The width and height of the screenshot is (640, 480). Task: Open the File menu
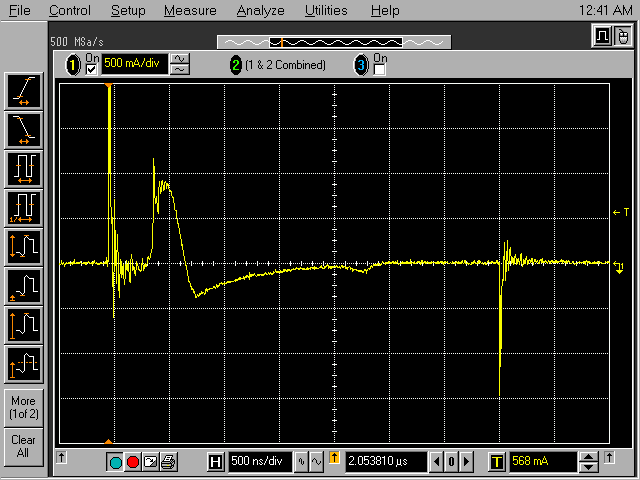click(19, 10)
